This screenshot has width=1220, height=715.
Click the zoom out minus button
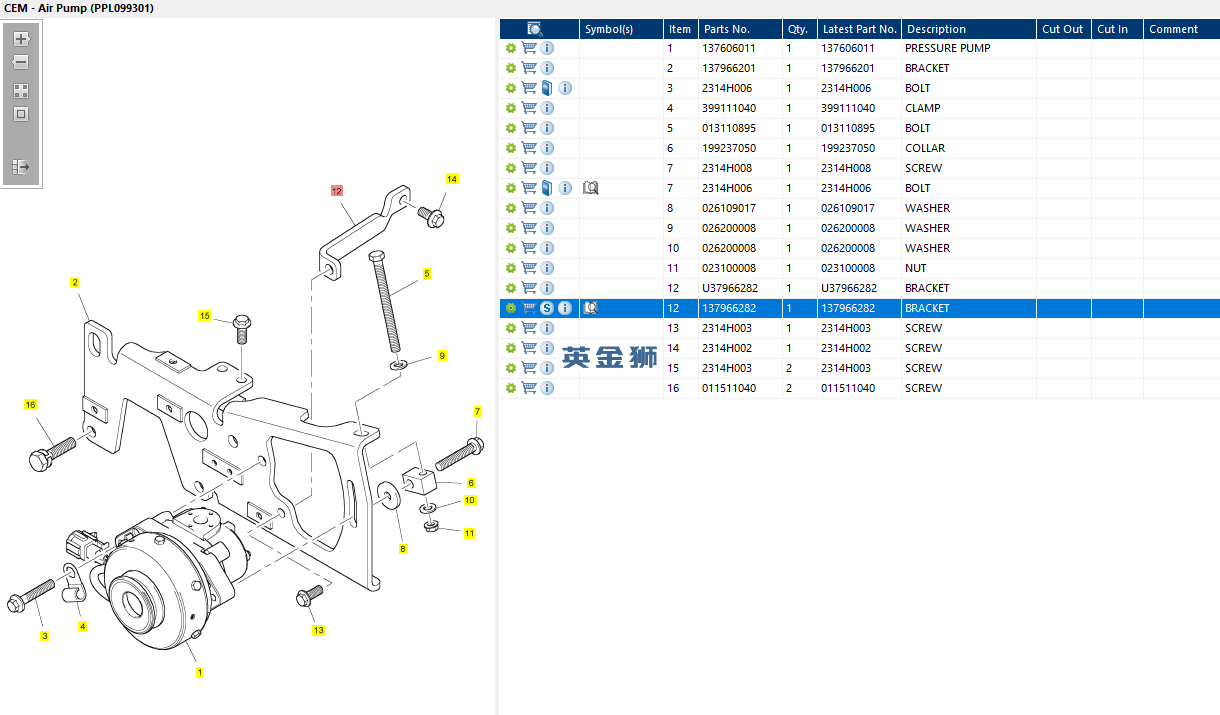[x=21, y=62]
